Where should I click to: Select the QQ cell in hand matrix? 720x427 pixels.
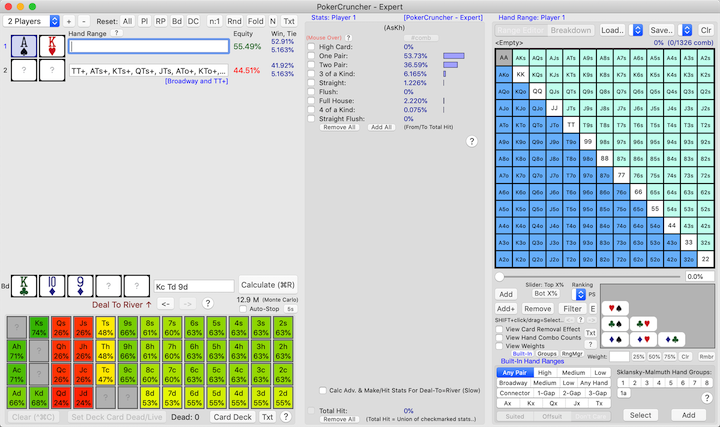tap(537, 91)
